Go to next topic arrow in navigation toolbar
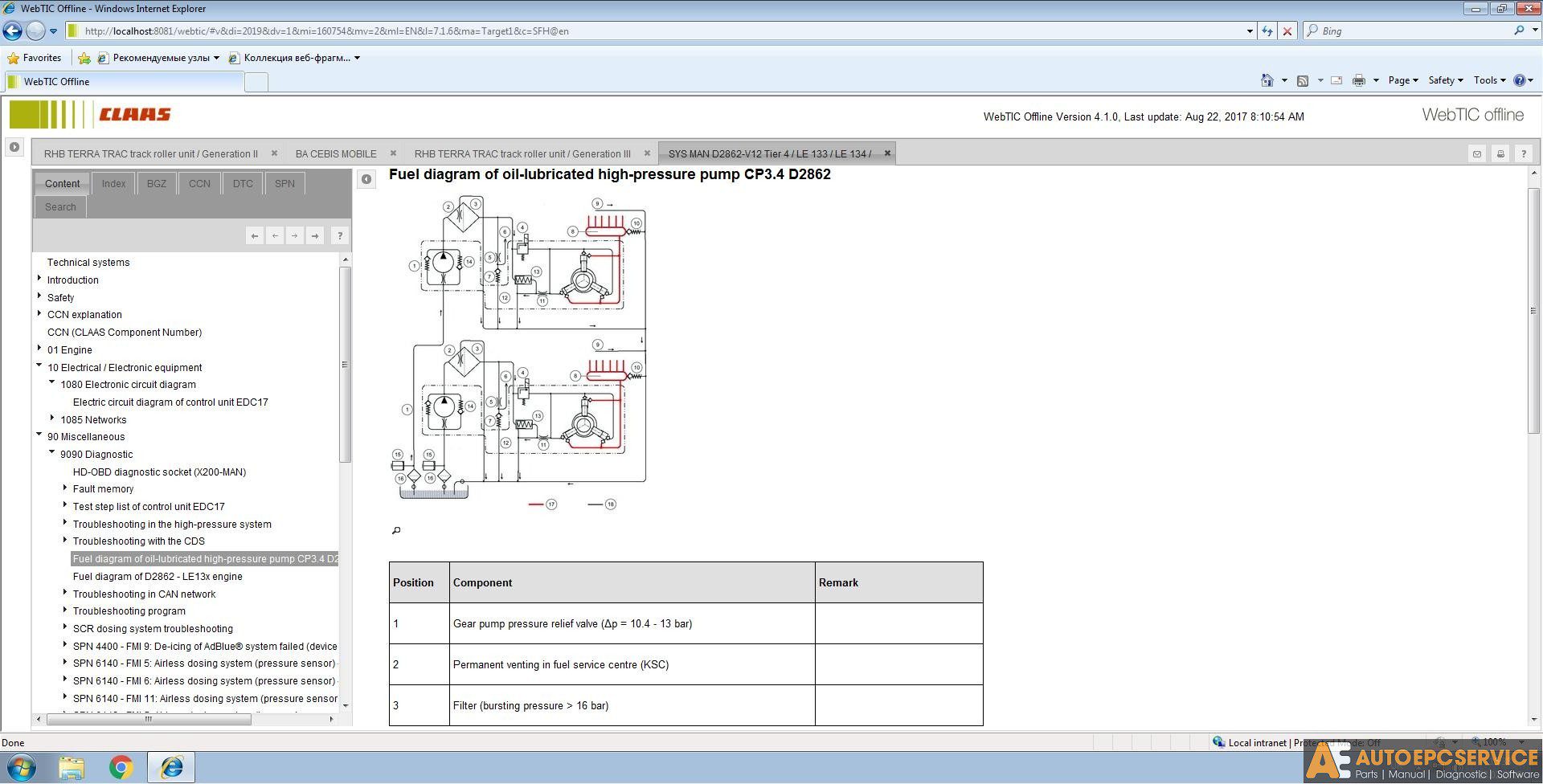The width and height of the screenshot is (1543, 784). (295, 235)
